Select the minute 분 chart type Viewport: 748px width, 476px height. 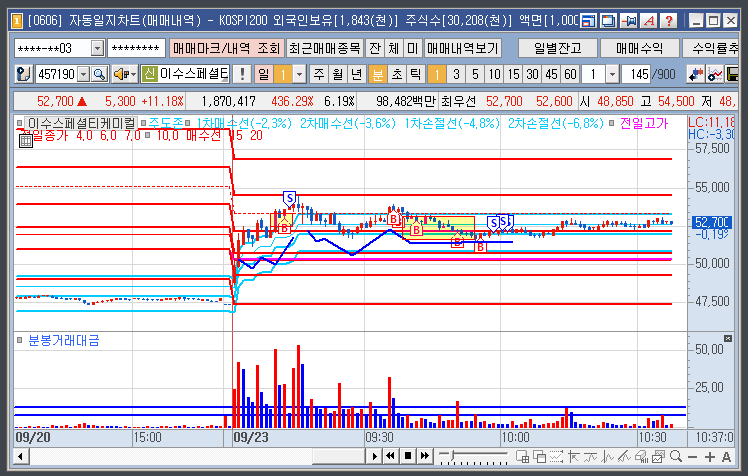coord(377,74)
